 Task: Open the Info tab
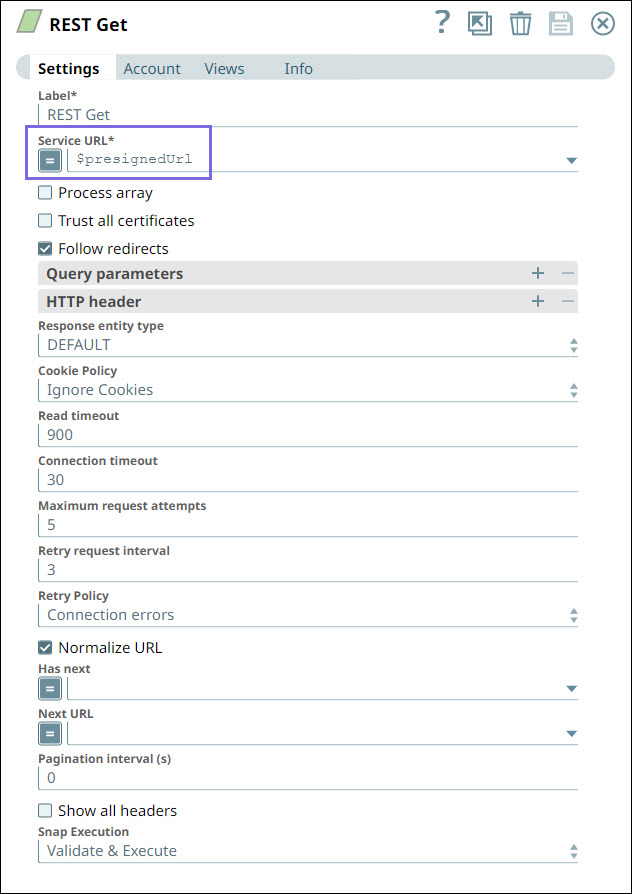[298, 69]
